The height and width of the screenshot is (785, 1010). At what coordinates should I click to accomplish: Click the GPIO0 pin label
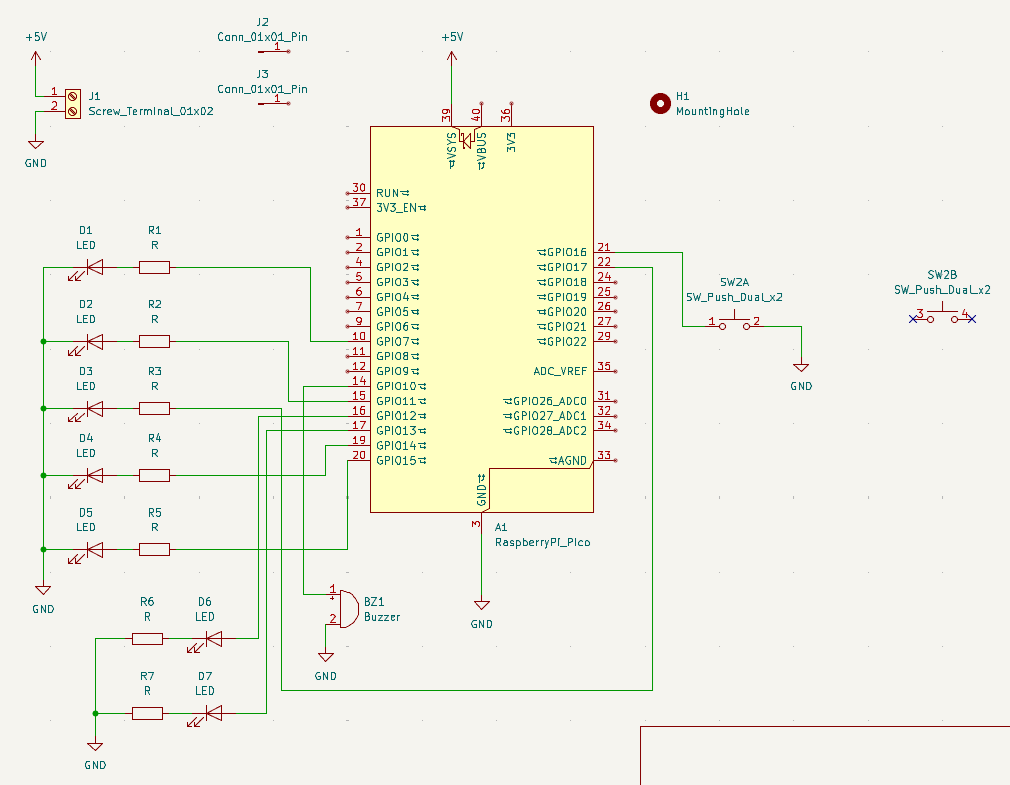[x=398, y=238]
